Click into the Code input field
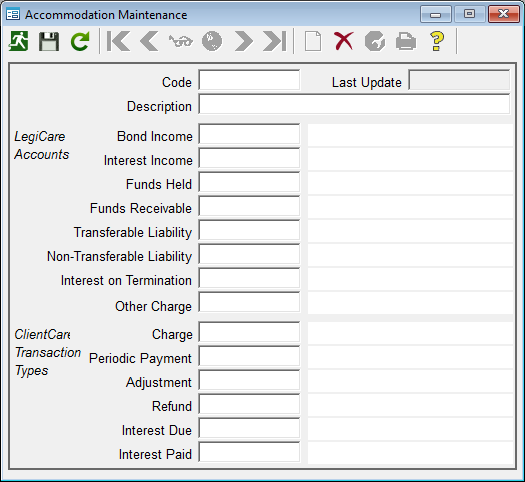 (x=249, y=80)
